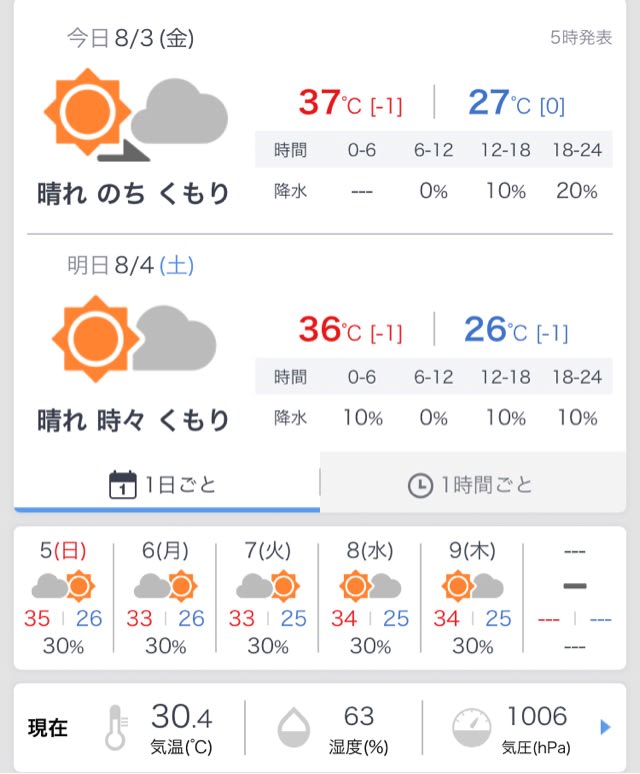Switch to the 1日ごと daily tab
640x774 pixels.
[167, 483]
